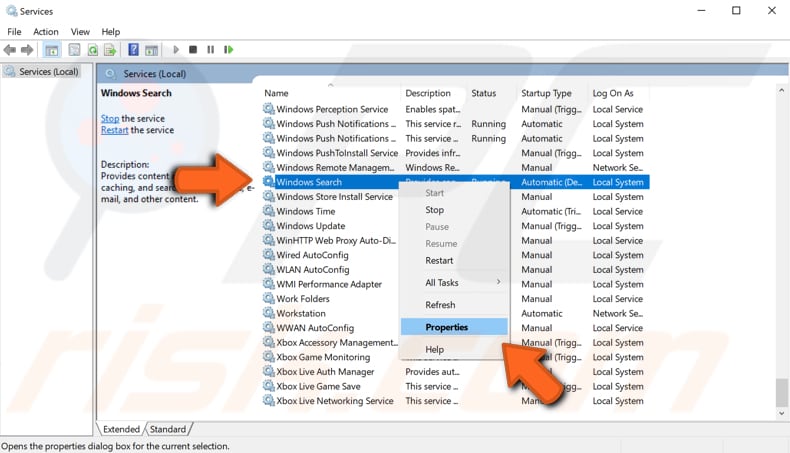Click gear icon next to Xbox Live Game Save
Image resolution: width=790 pixels, height=453 pixels.
pos(269,386)
